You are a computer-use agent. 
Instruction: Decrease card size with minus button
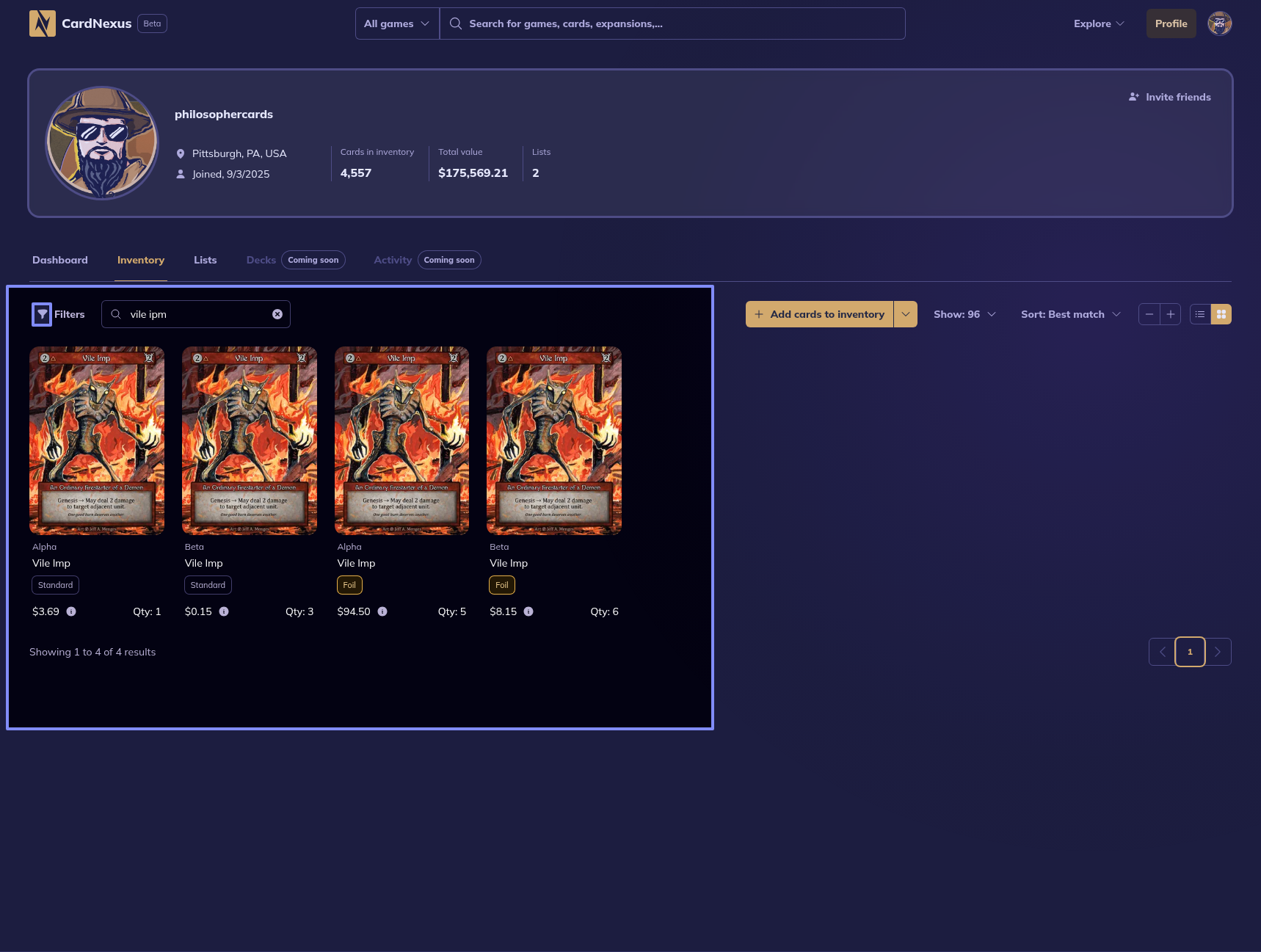click(x=1149, y=314)
